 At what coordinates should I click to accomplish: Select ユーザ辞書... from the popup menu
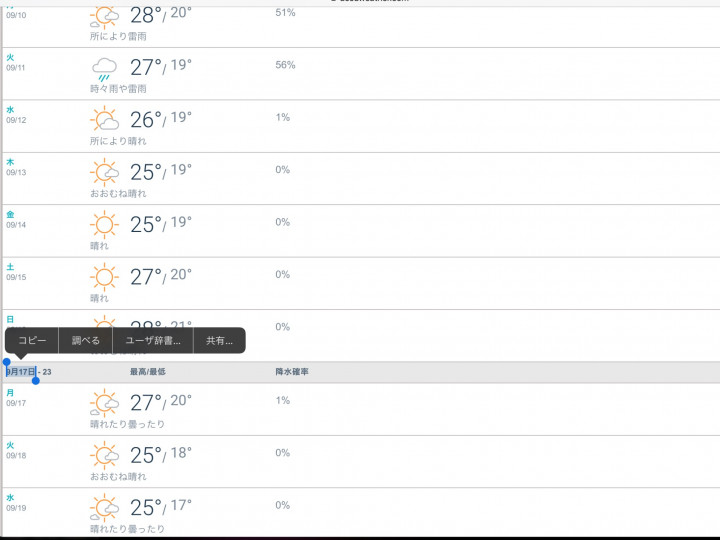(x=153, y=341)
